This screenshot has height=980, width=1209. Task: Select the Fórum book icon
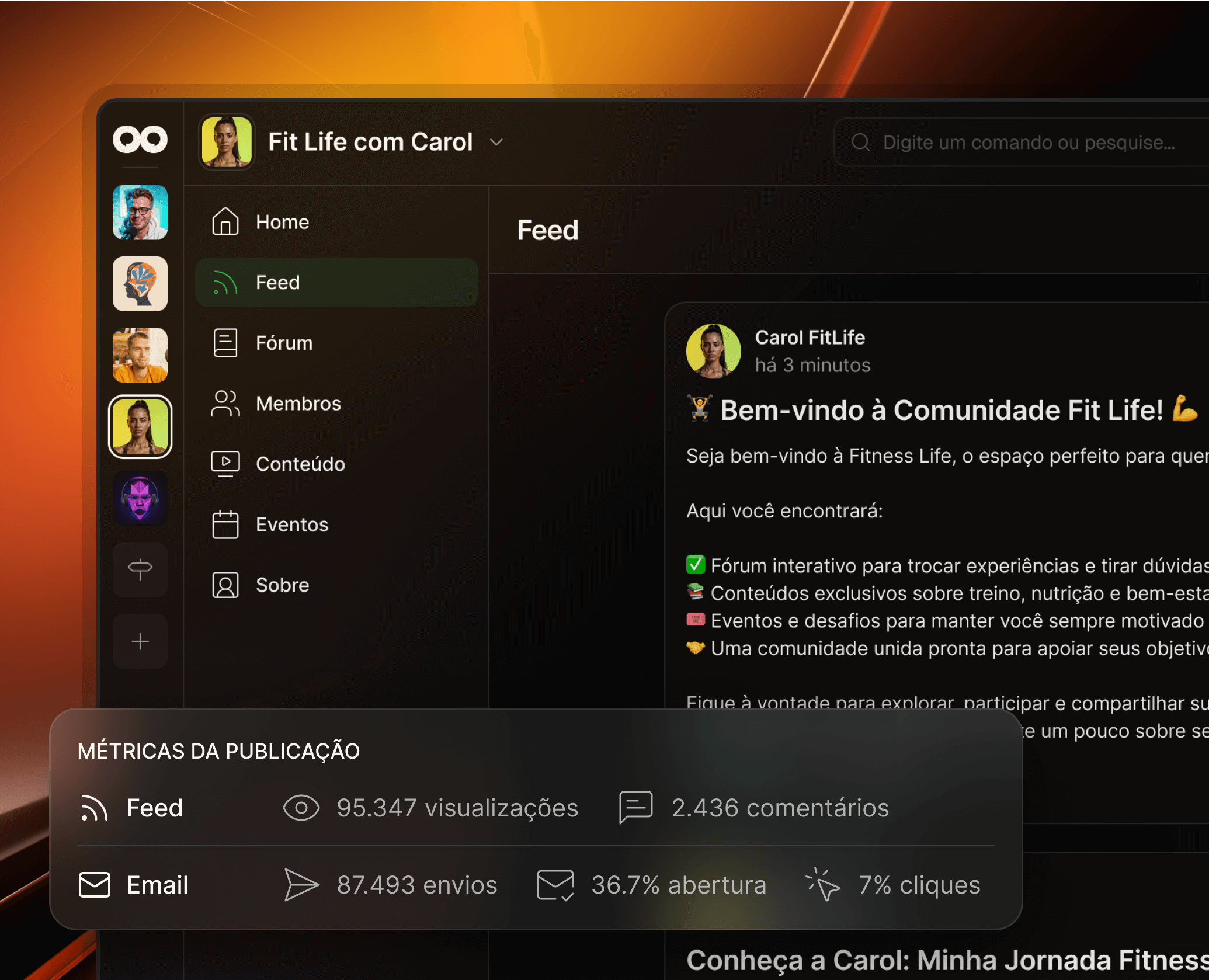[225, 343]
